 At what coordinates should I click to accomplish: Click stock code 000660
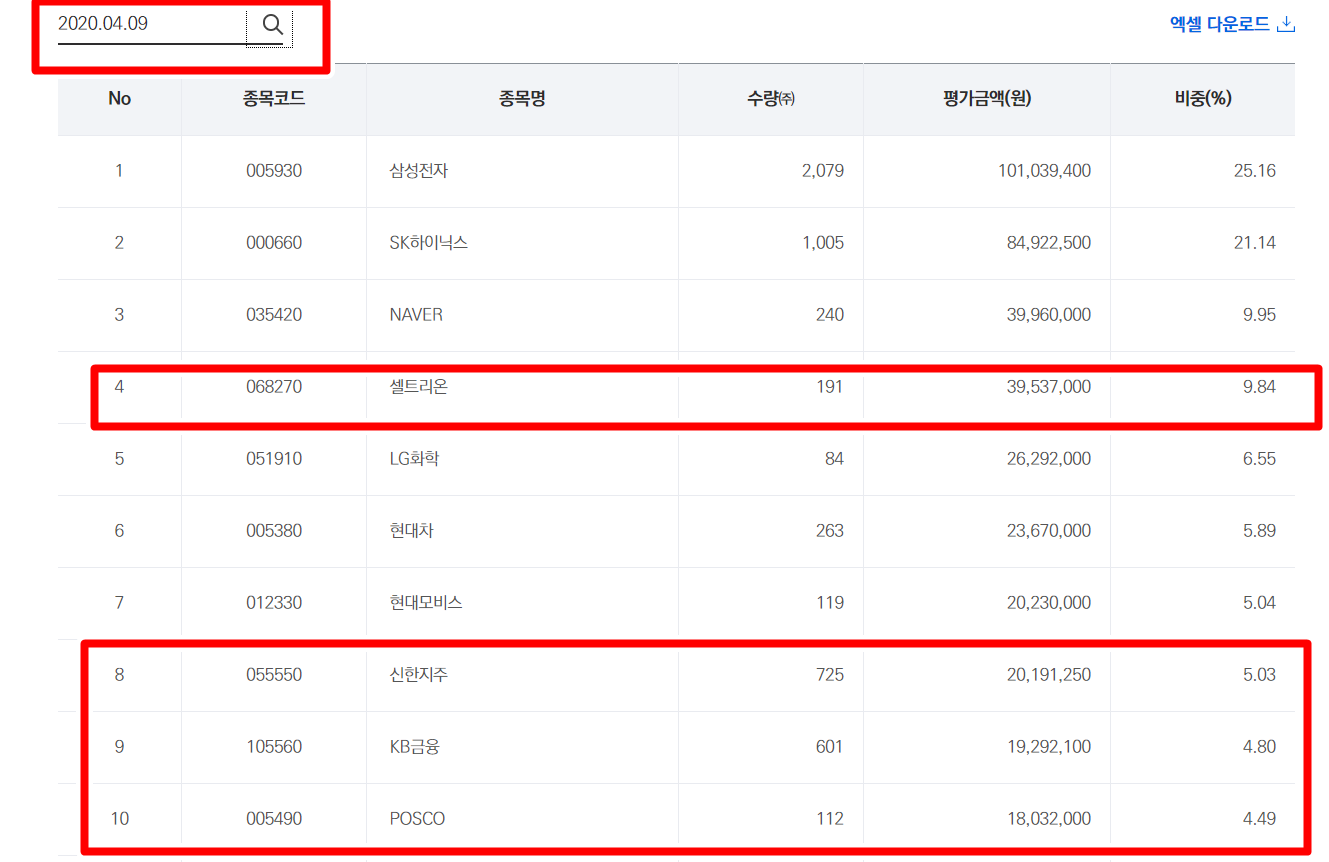(274, 243)
